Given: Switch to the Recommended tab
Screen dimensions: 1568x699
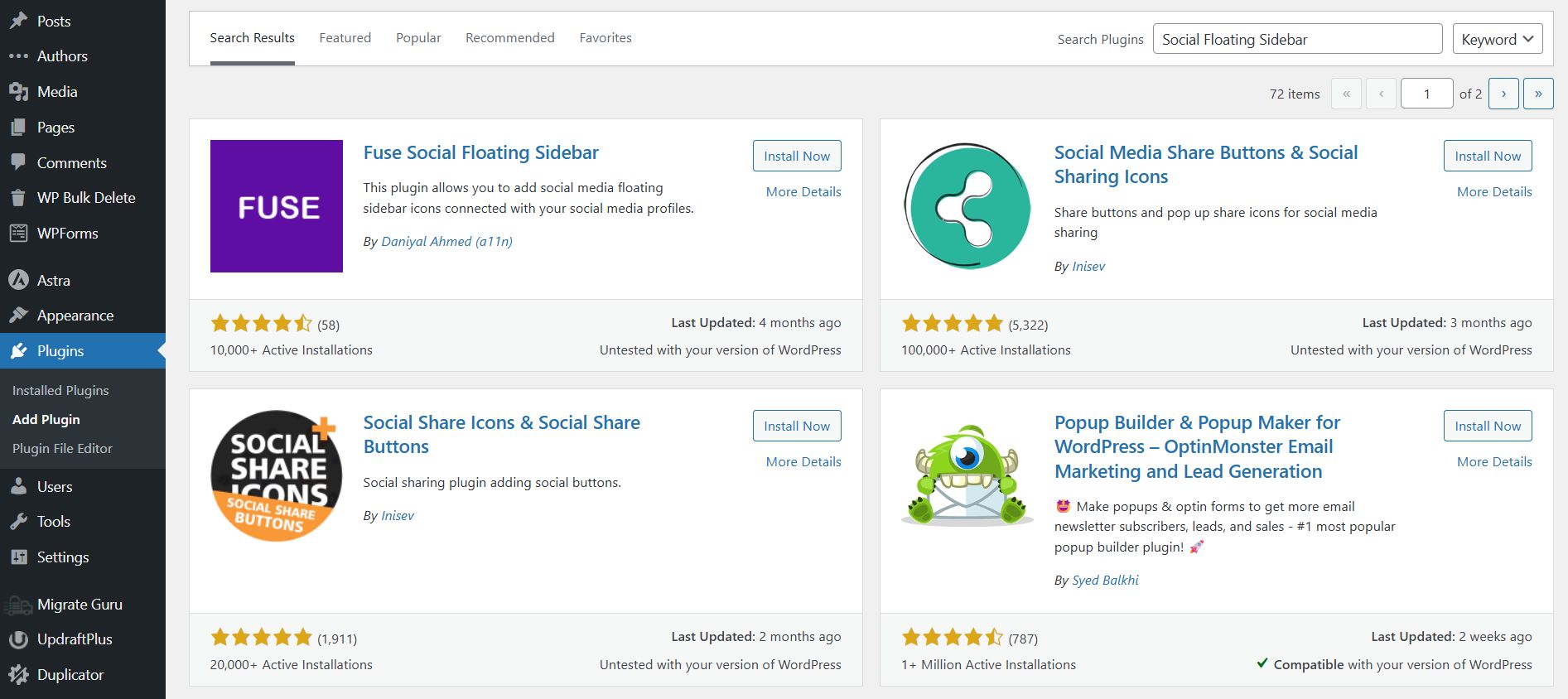Looking at the screenshot, I should pyautogui.click(x=510, y=38).
